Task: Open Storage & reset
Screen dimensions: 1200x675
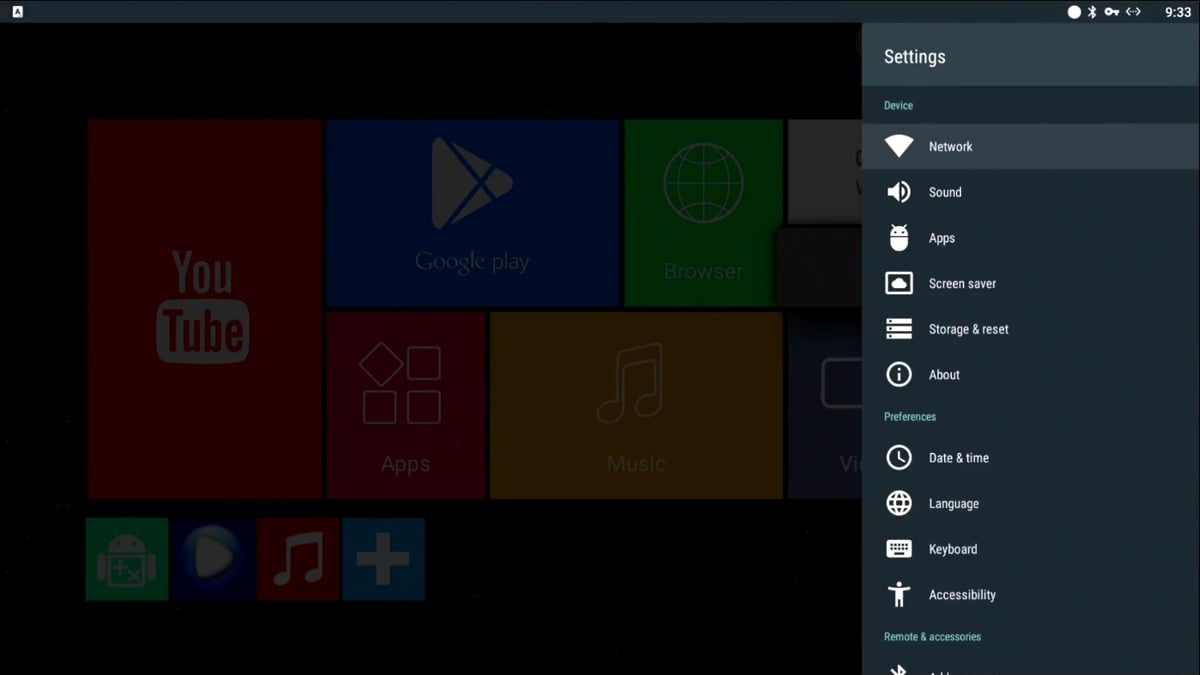Action: (x=1031, y=329)
